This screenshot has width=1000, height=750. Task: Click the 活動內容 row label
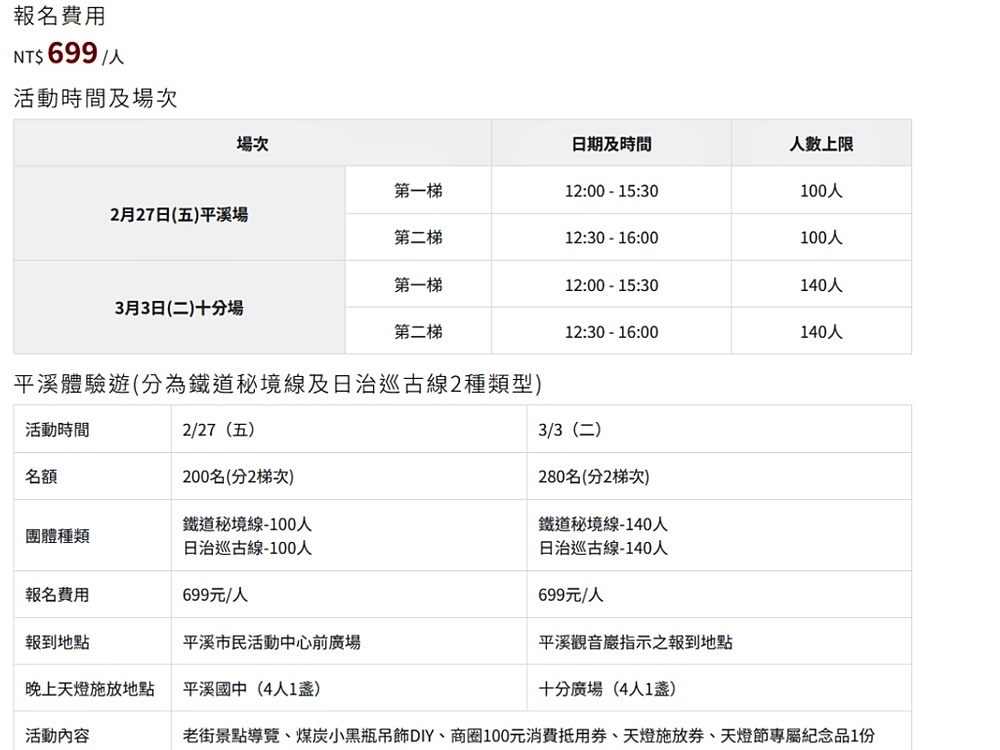click(57, 736)
